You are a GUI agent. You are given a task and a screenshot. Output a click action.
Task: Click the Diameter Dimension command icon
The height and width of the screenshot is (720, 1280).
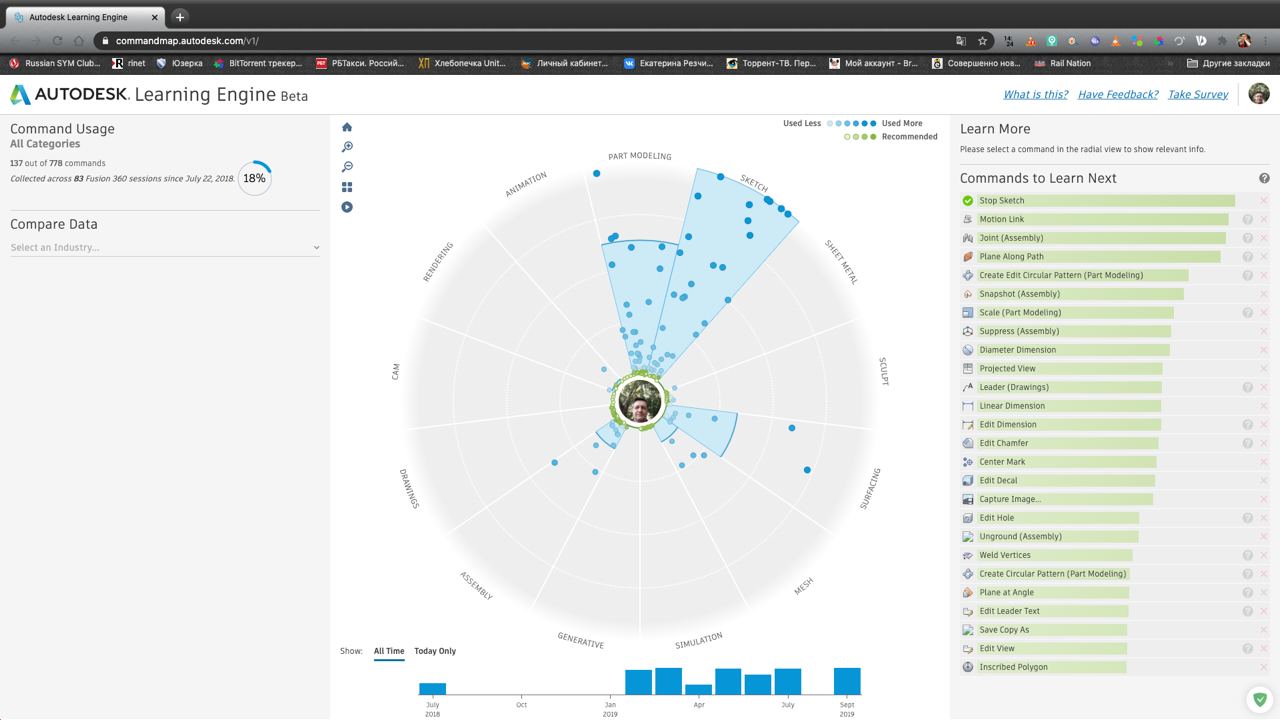coord(967,350)
